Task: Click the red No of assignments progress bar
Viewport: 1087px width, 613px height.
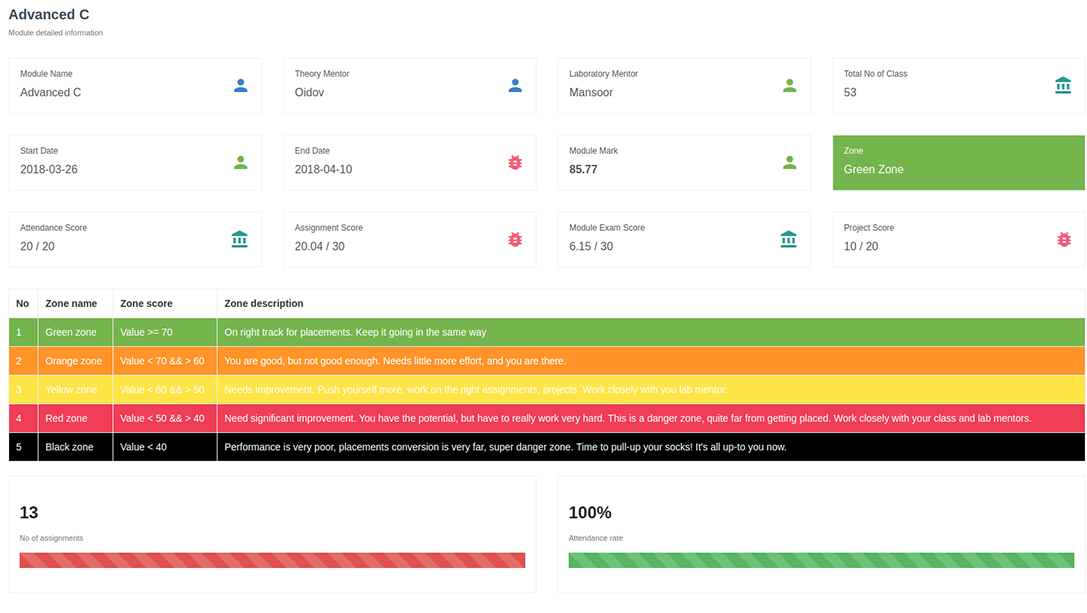Action: pos(272,560)
